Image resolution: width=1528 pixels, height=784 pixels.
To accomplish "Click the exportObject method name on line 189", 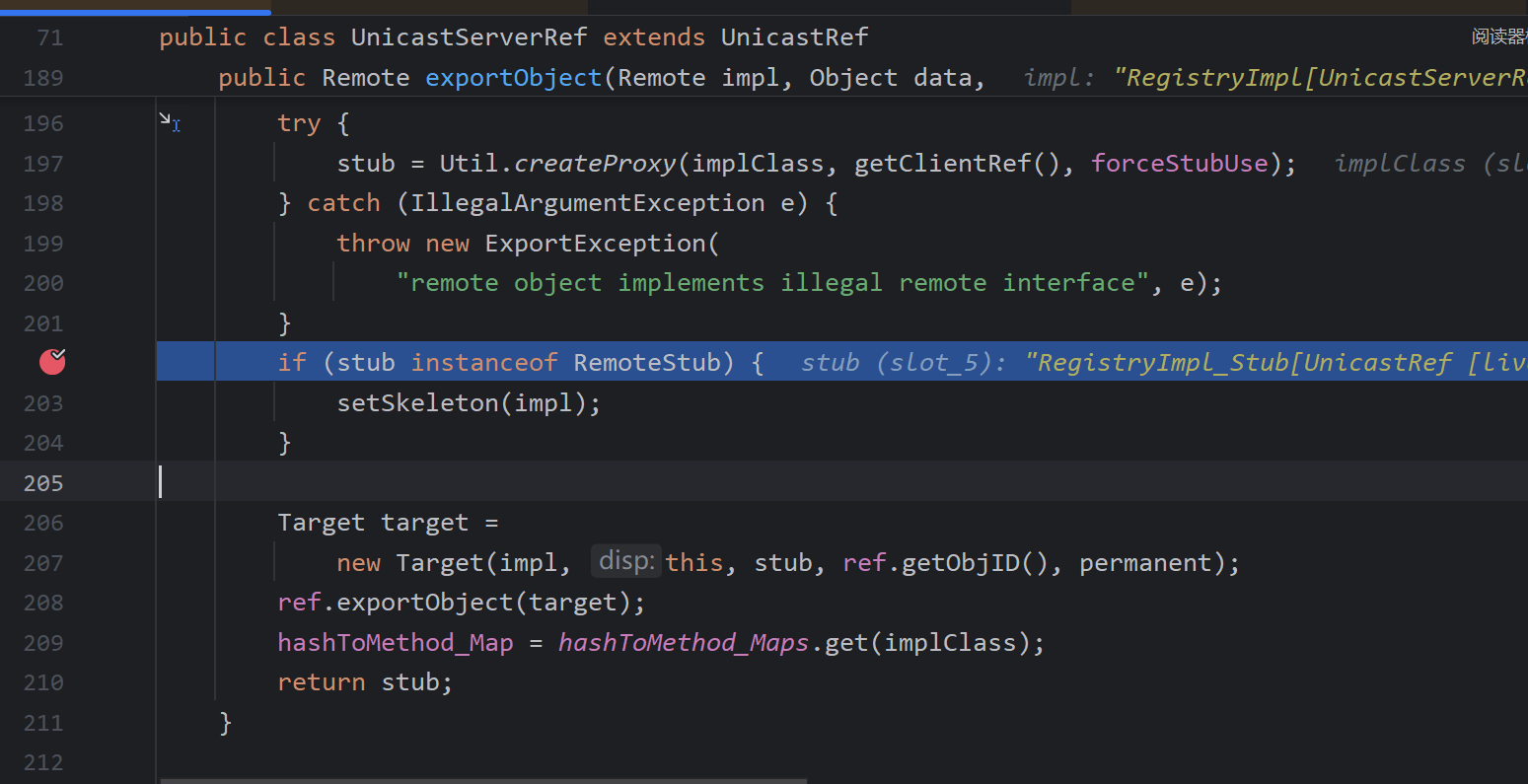I will coord(514,78).
